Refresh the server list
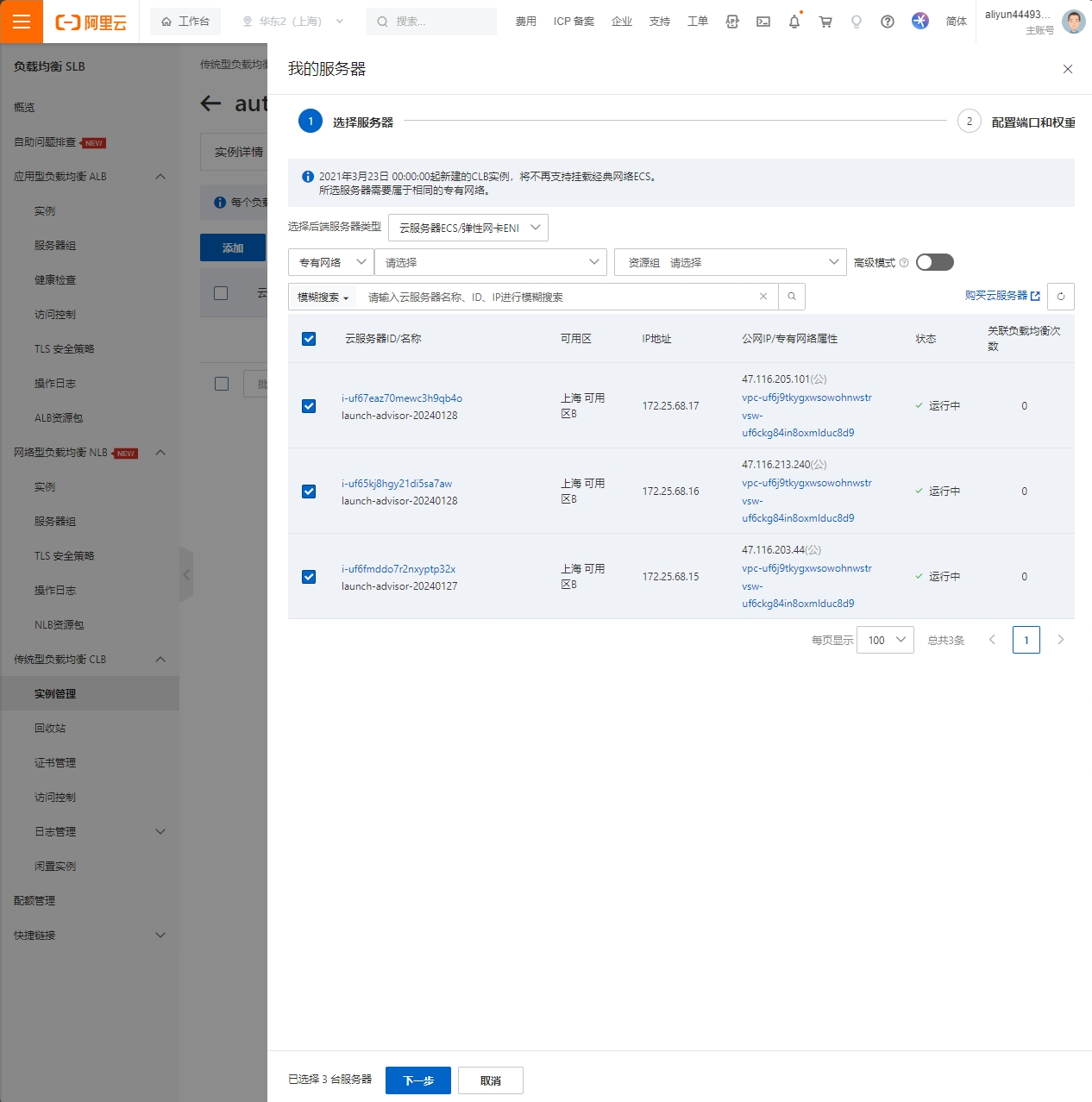 [x=1061, y=297]
